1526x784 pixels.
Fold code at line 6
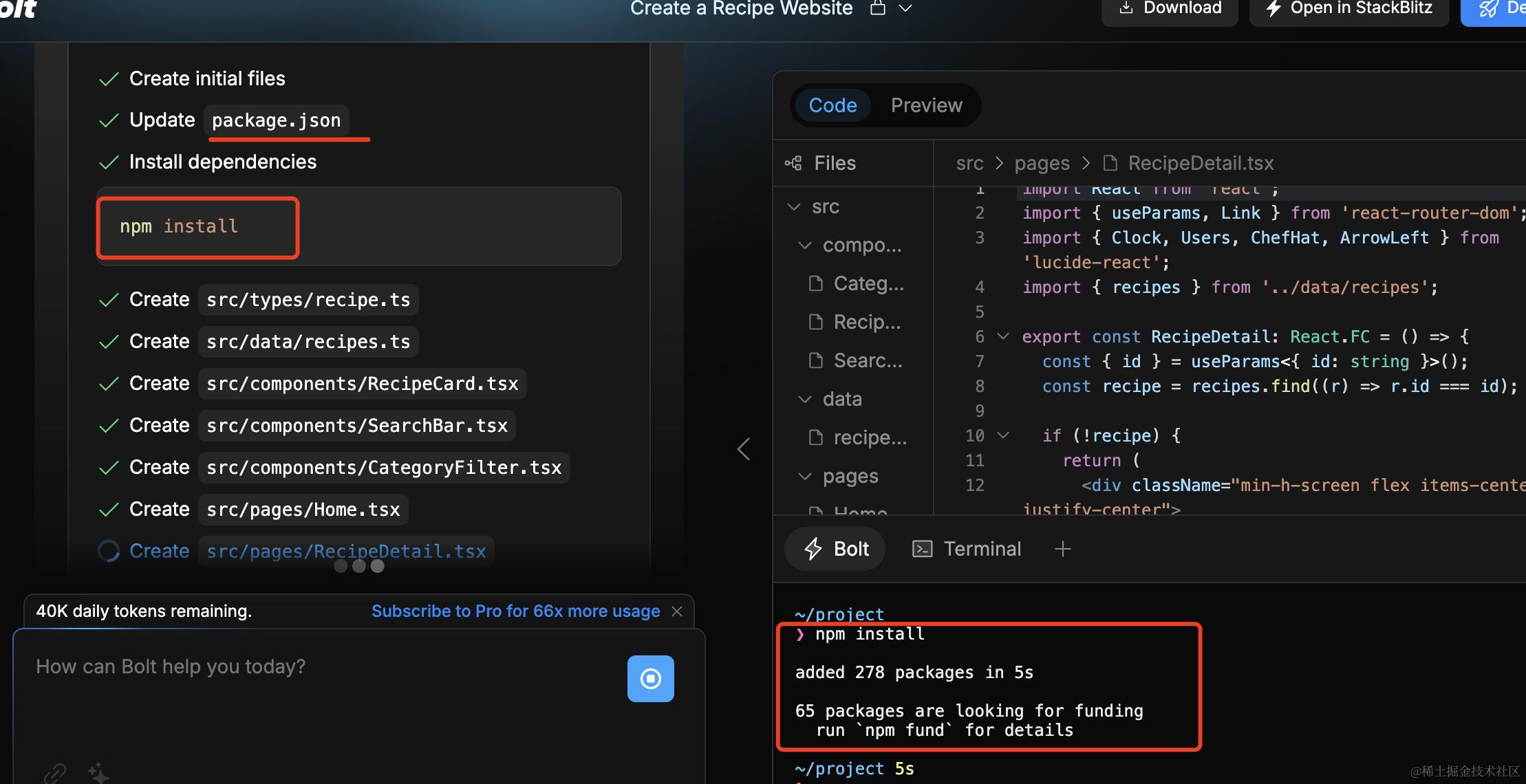click(x=1003, y=336)
